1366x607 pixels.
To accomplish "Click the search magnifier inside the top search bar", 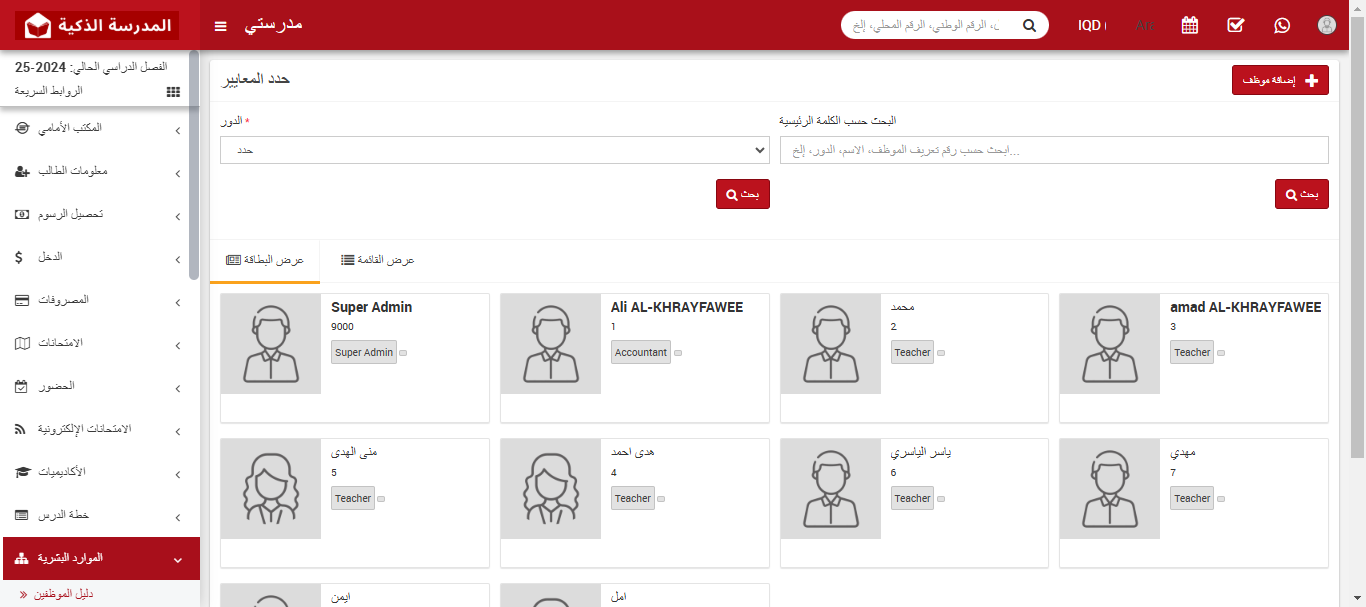I will [1029, 24].
